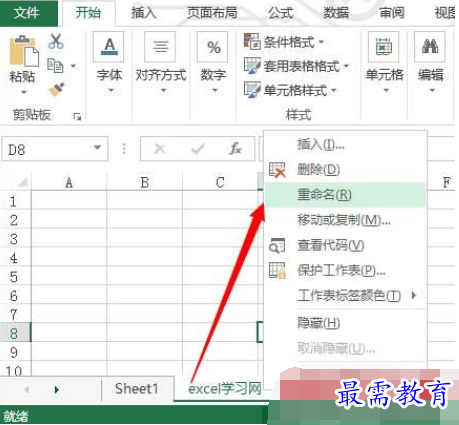
Task: Cut selection with the scissors icon
Action: (x=56, y=41)
